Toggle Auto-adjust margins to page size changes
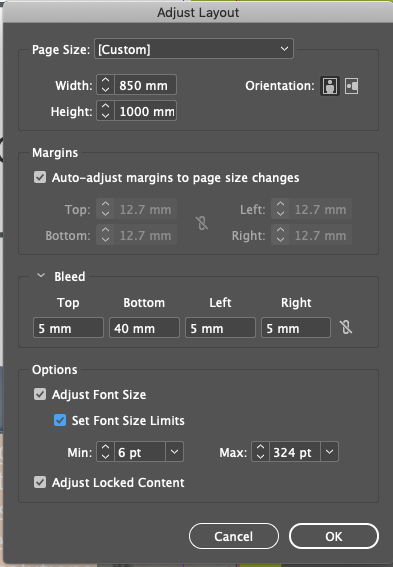 click(40, 178)
